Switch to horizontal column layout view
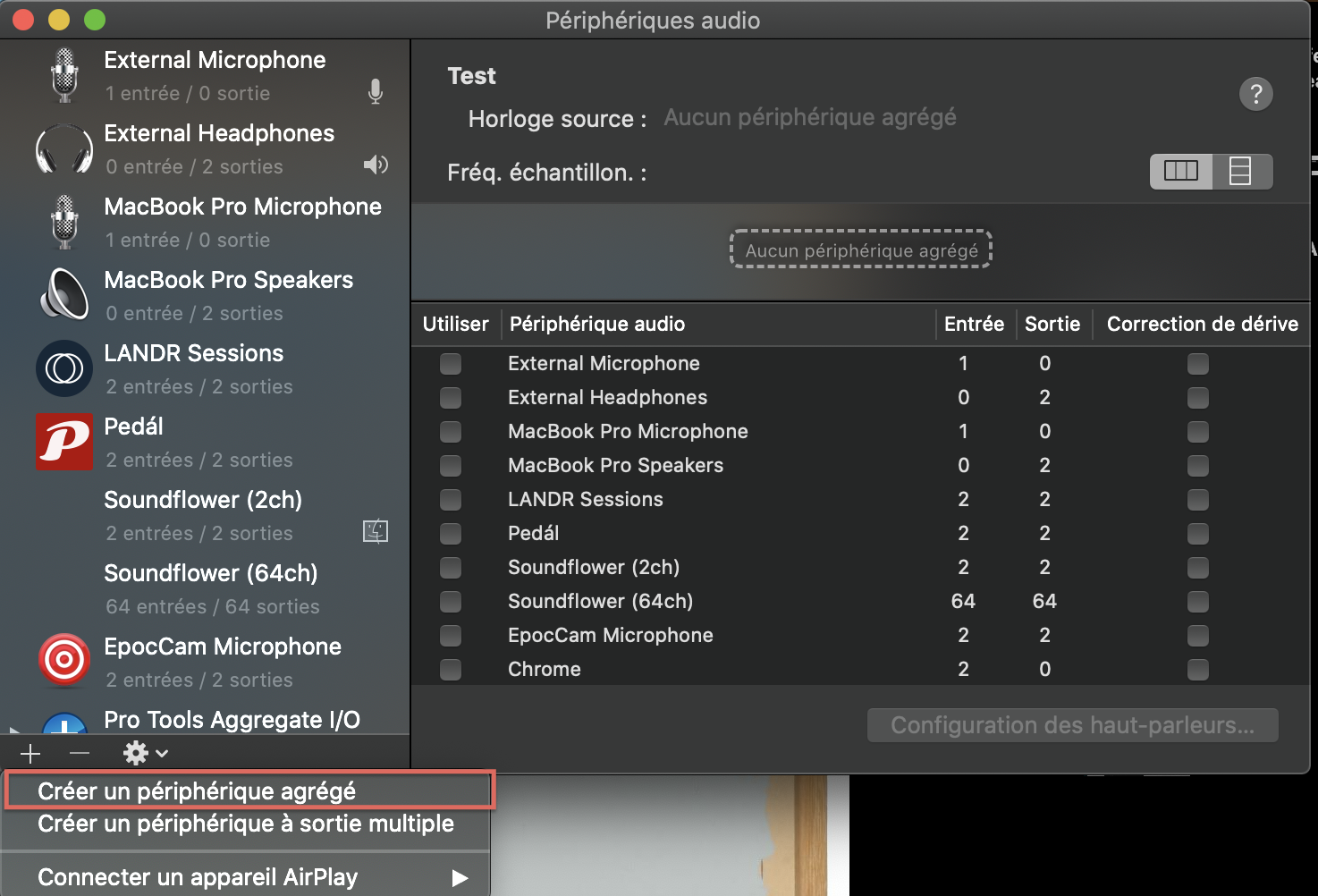 (x=1181, y=171)
